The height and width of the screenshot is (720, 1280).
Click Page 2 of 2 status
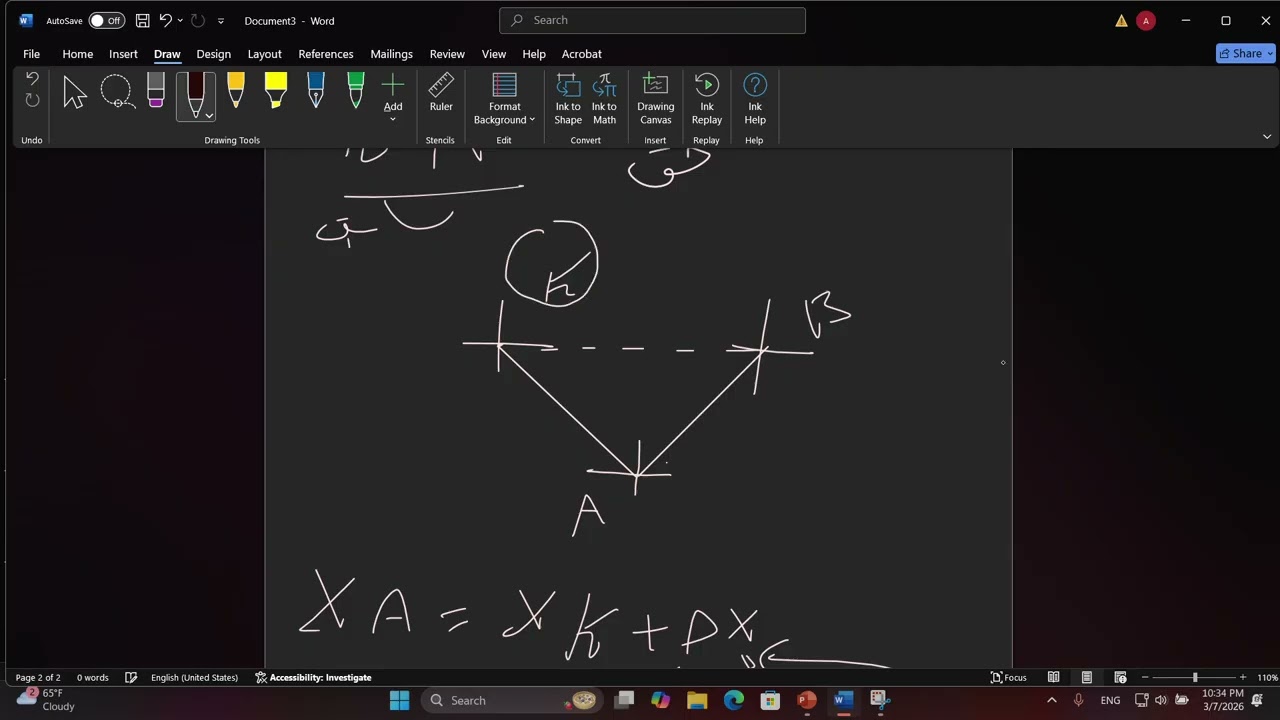(38, 677)
